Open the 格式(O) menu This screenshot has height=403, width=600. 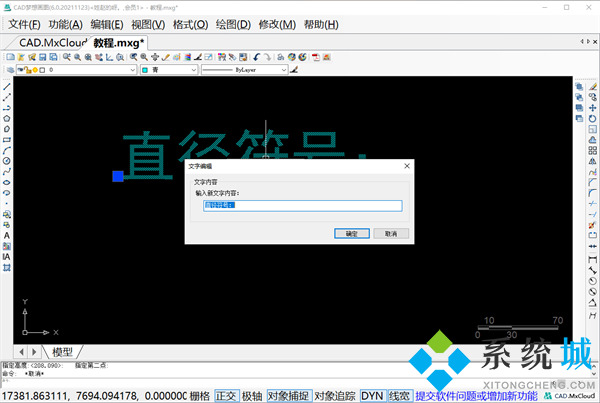pyautogui.click(x=190, y=24)
